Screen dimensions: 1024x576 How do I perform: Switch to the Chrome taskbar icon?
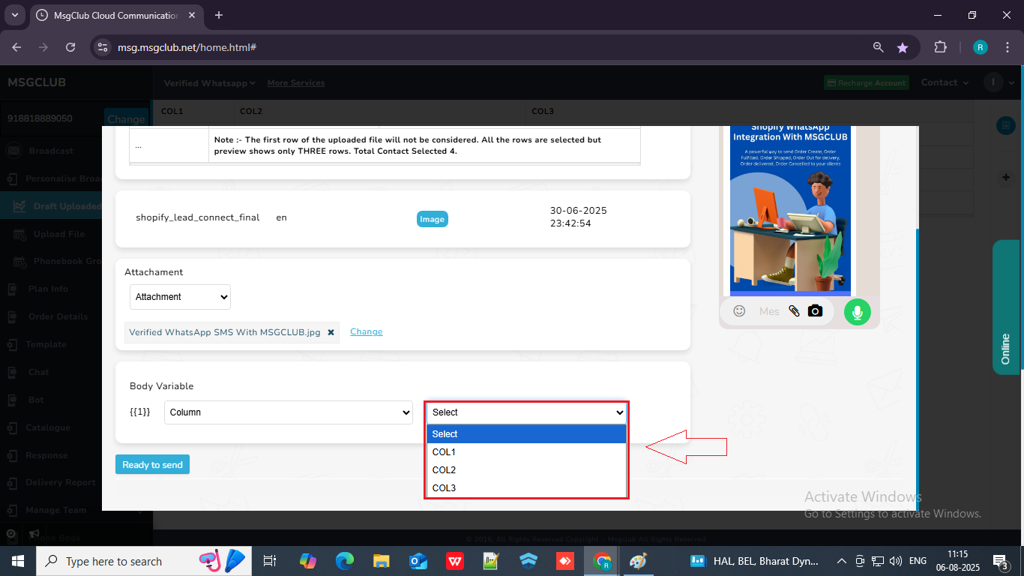click(602, 561)
